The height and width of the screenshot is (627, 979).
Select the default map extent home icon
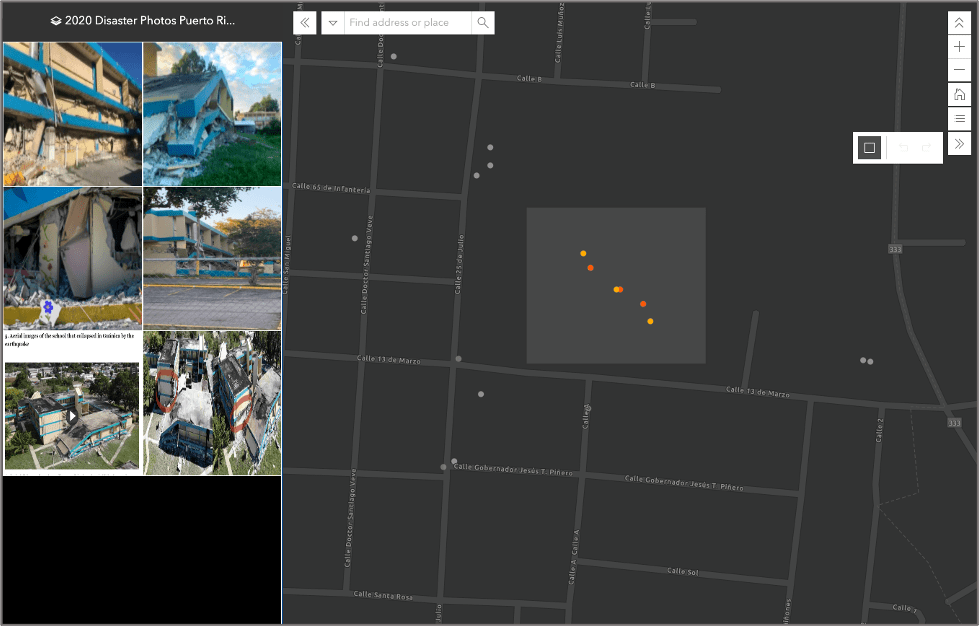point(959,94)
